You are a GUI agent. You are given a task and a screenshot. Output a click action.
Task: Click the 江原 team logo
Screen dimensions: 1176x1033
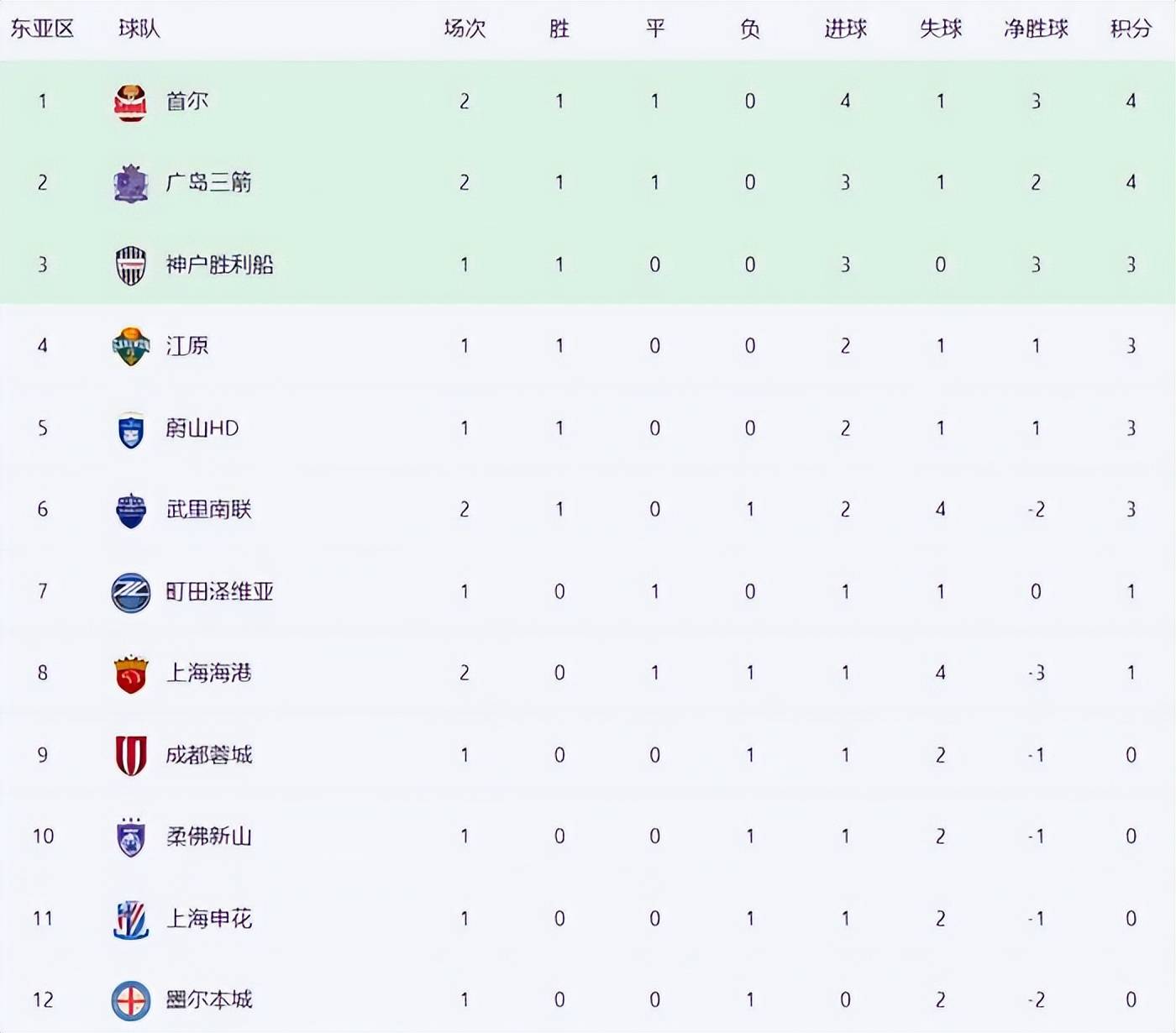130,346
